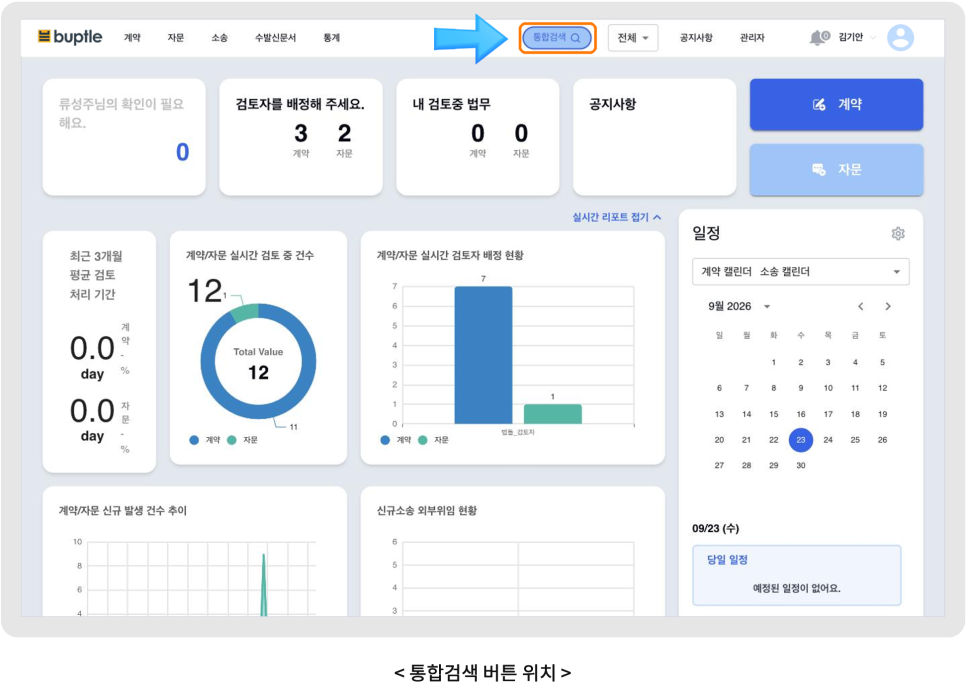
Task: Toggle 자문 legend in donut chart
Action: (242, 440)
